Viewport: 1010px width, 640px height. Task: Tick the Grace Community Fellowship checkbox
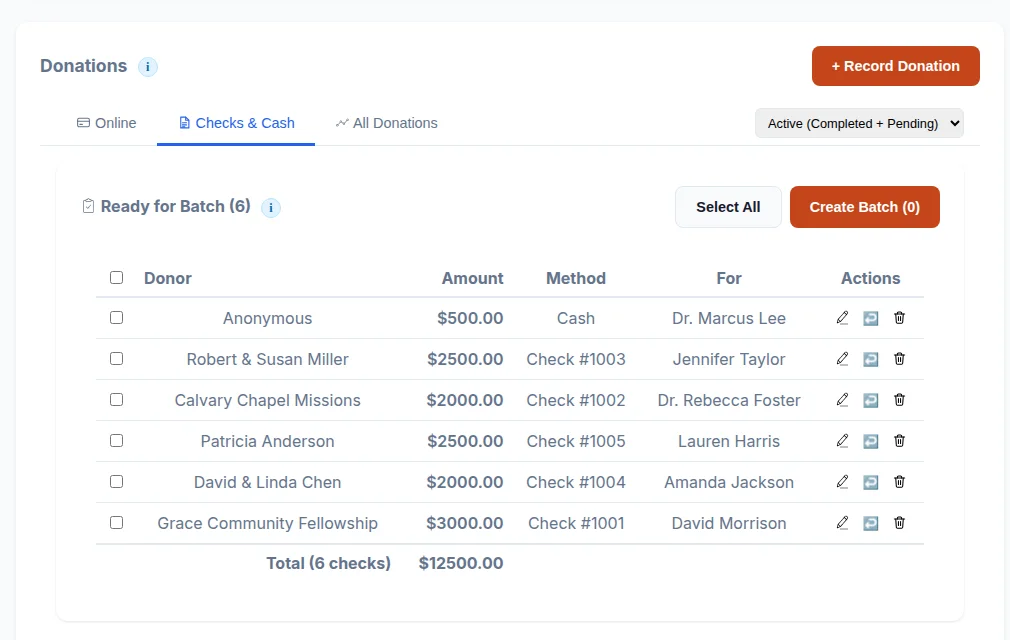click(x=117, y=522)
